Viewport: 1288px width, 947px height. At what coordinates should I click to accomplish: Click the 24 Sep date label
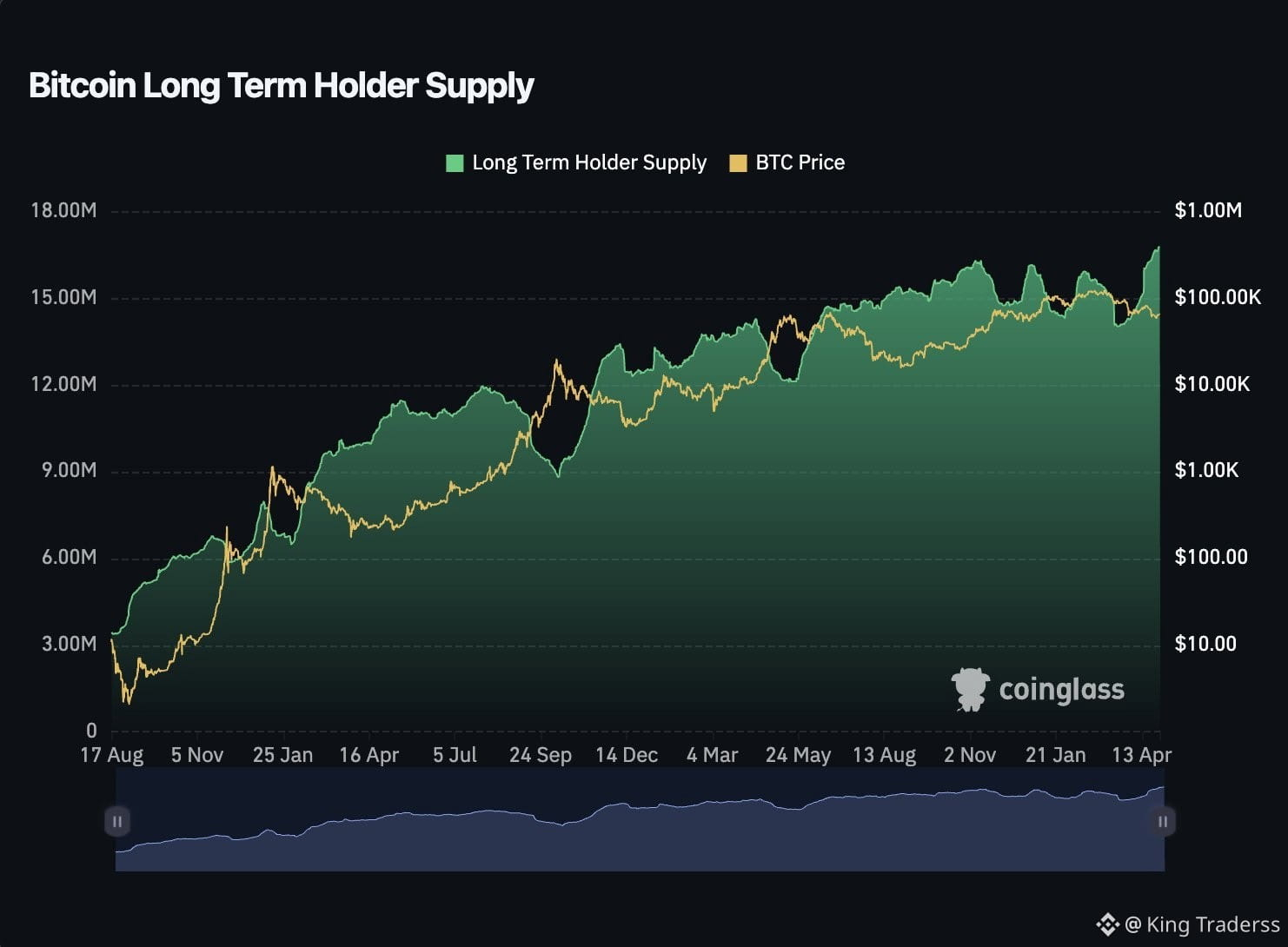pyautogui.click(x=541, y=755)
